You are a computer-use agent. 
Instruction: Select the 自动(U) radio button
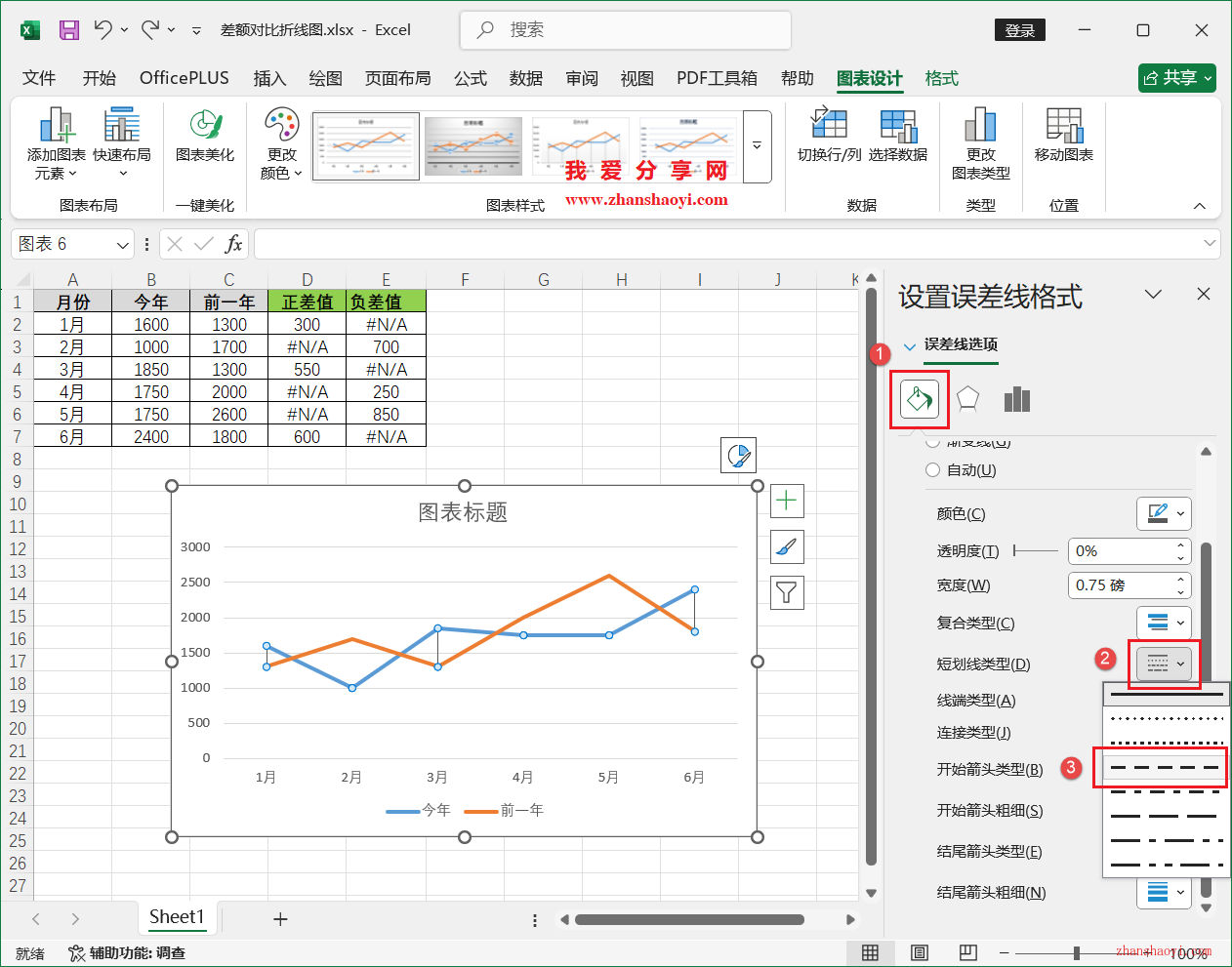(932, 469)
